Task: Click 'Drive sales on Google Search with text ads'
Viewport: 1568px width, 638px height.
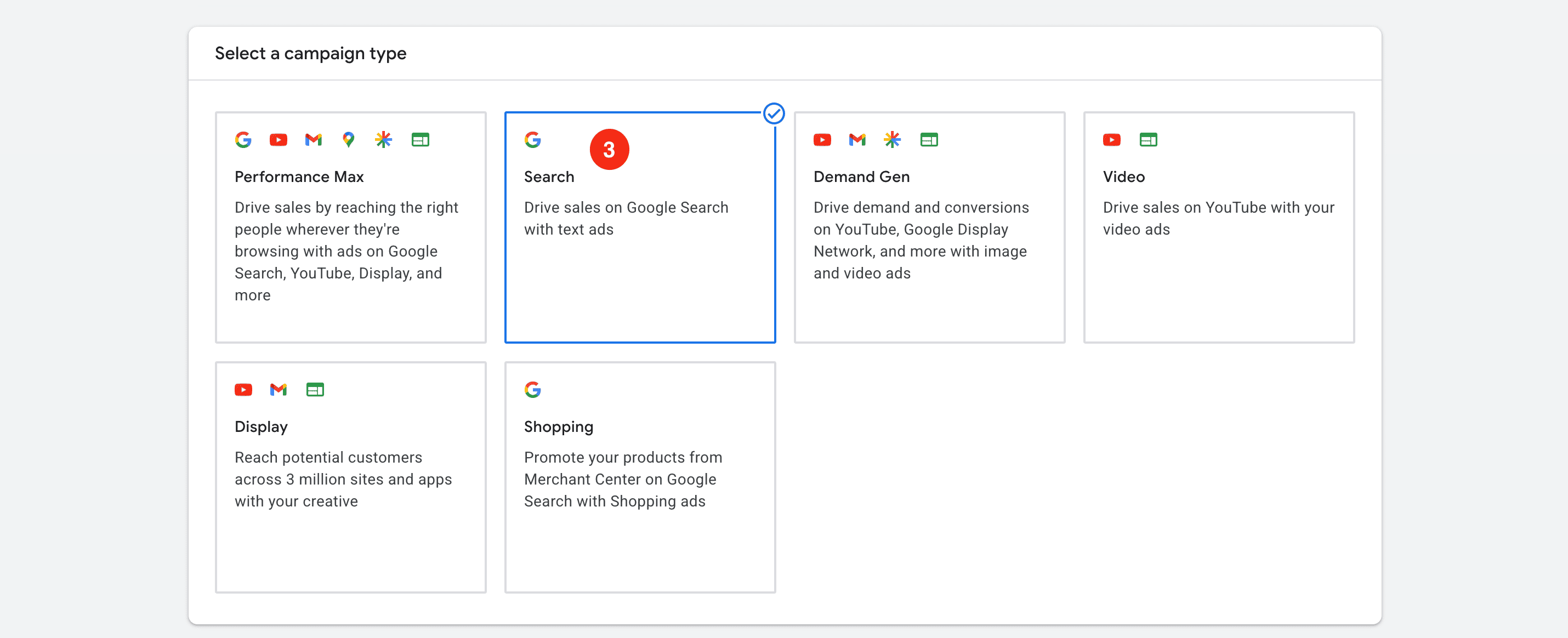Action: pyautogui.click(x=626, y=219)
